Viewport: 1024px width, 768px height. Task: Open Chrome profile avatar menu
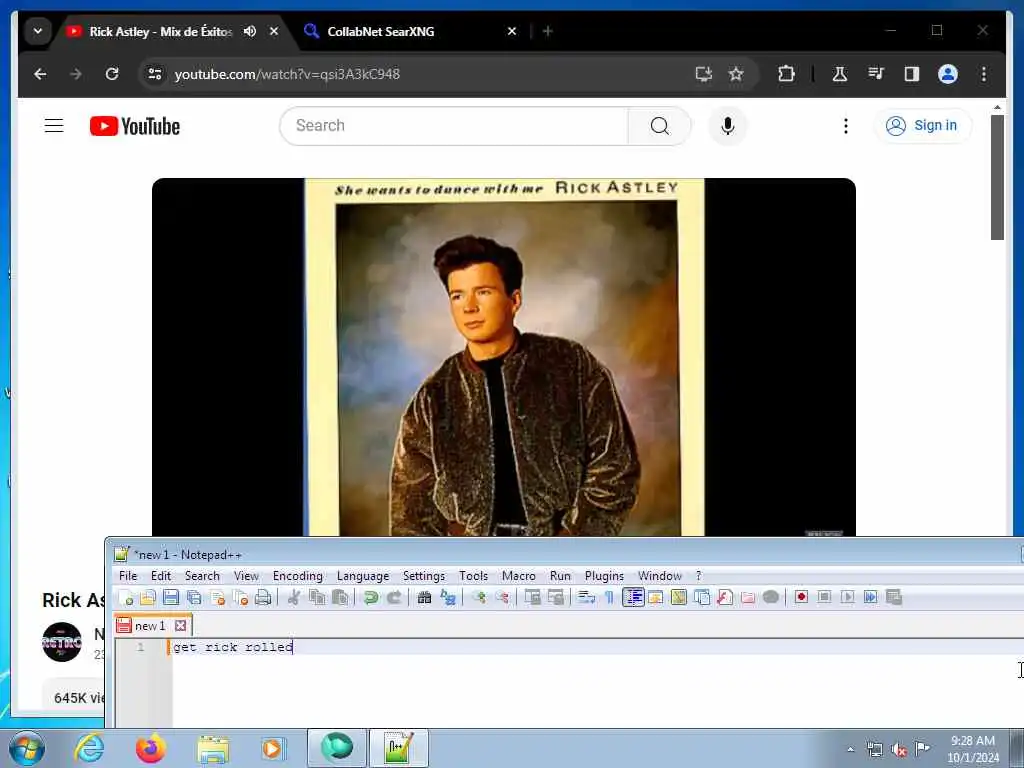tap(948, 74)
